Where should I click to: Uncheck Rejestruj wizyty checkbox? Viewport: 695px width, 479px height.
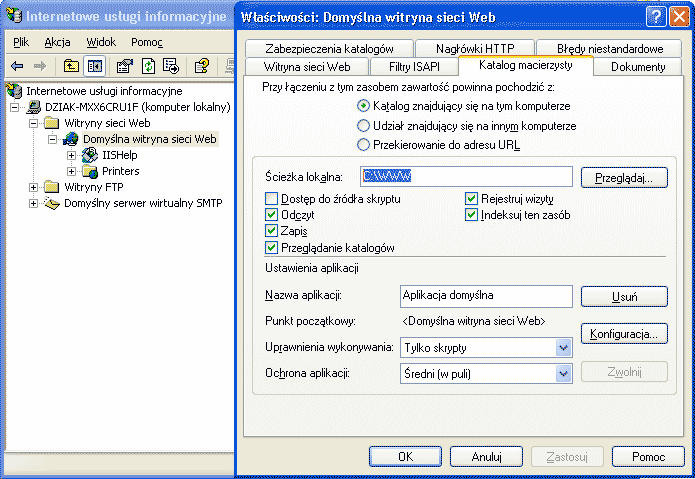point(471,199)
